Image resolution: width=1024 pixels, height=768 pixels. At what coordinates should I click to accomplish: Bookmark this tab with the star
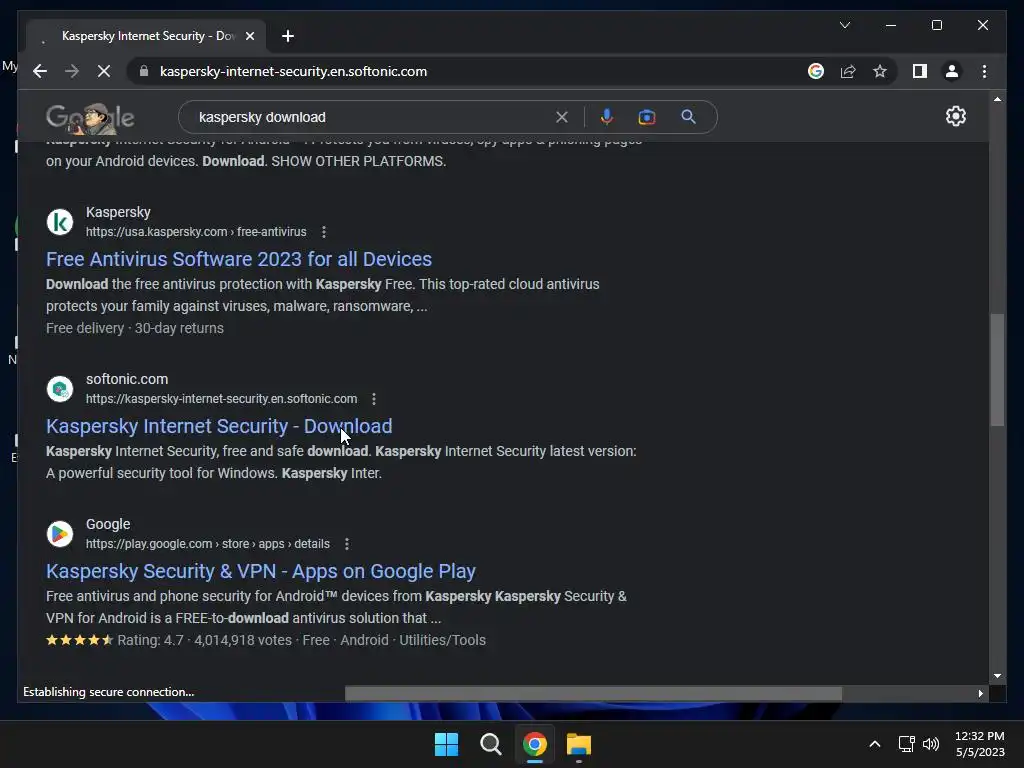(x=880, y=71)
